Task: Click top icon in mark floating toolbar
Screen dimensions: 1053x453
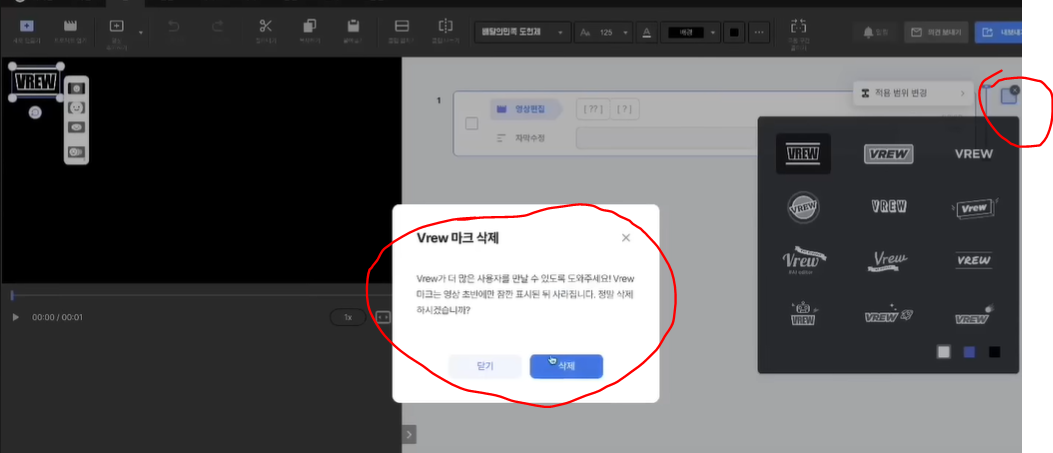Action: pyautogui.click(x=77, y=88)
